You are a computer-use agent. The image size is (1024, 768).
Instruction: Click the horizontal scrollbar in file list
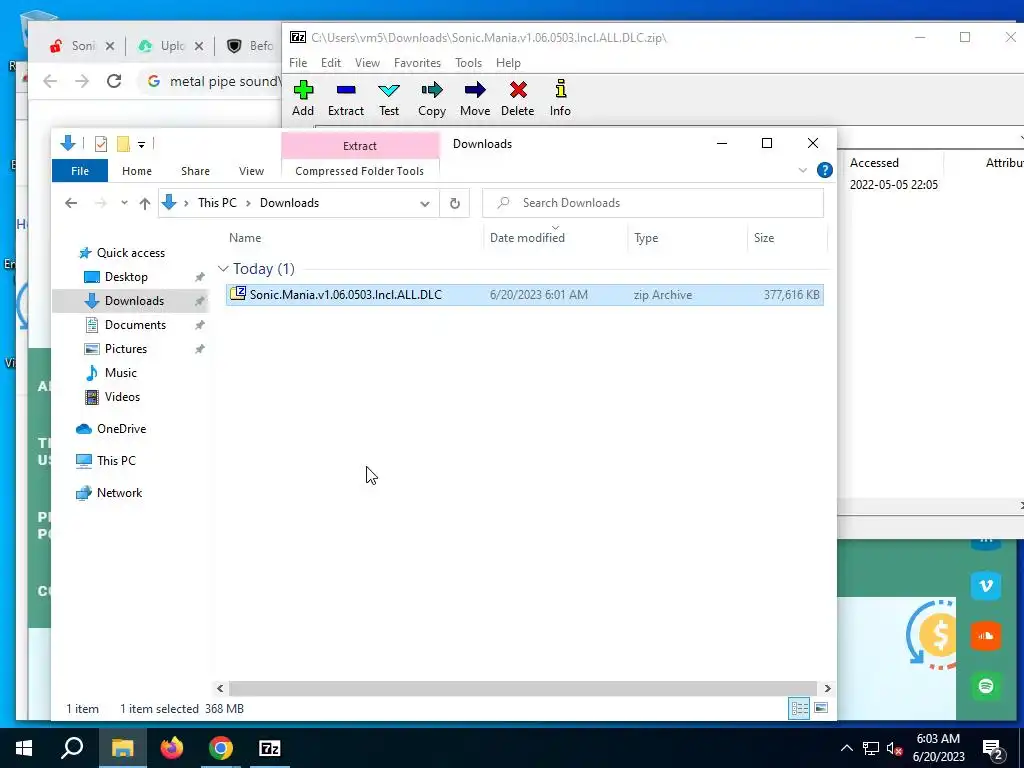tap(522, 688)
